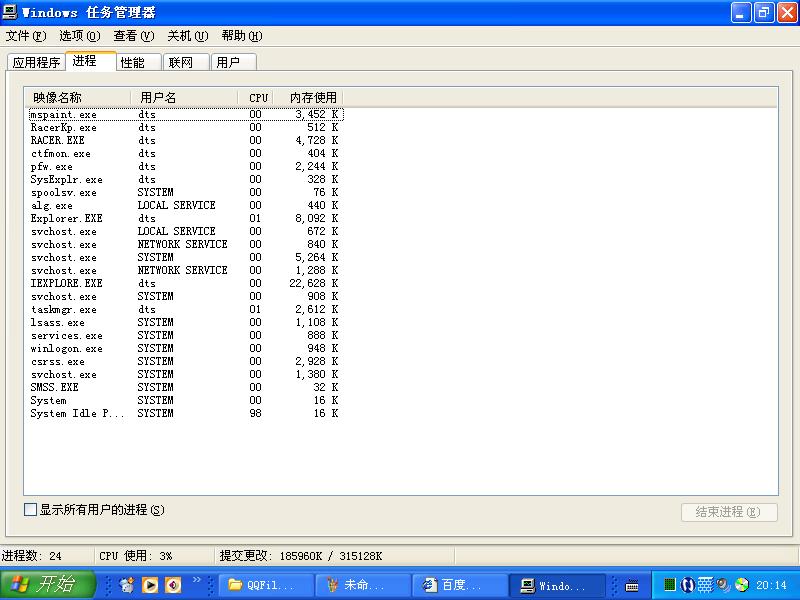Click the CPU 使用: 3% status entry
The width and height of the screenshot is (800, 600).
[x=136, y=556]
